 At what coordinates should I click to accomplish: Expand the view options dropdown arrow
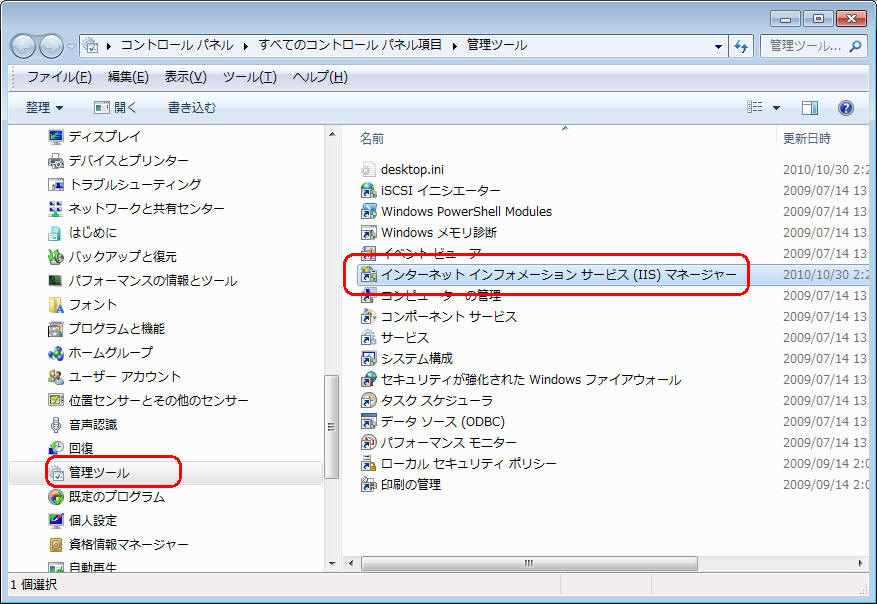[776, 108]
